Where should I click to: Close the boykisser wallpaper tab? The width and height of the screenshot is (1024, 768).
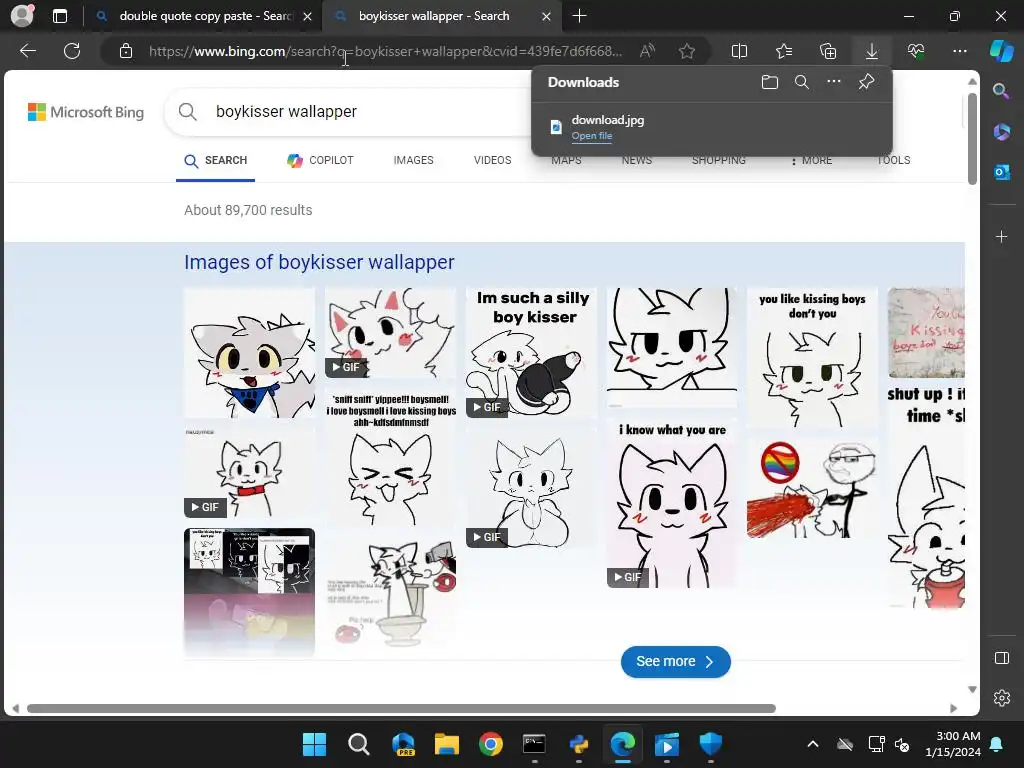(x=546, y=16)
